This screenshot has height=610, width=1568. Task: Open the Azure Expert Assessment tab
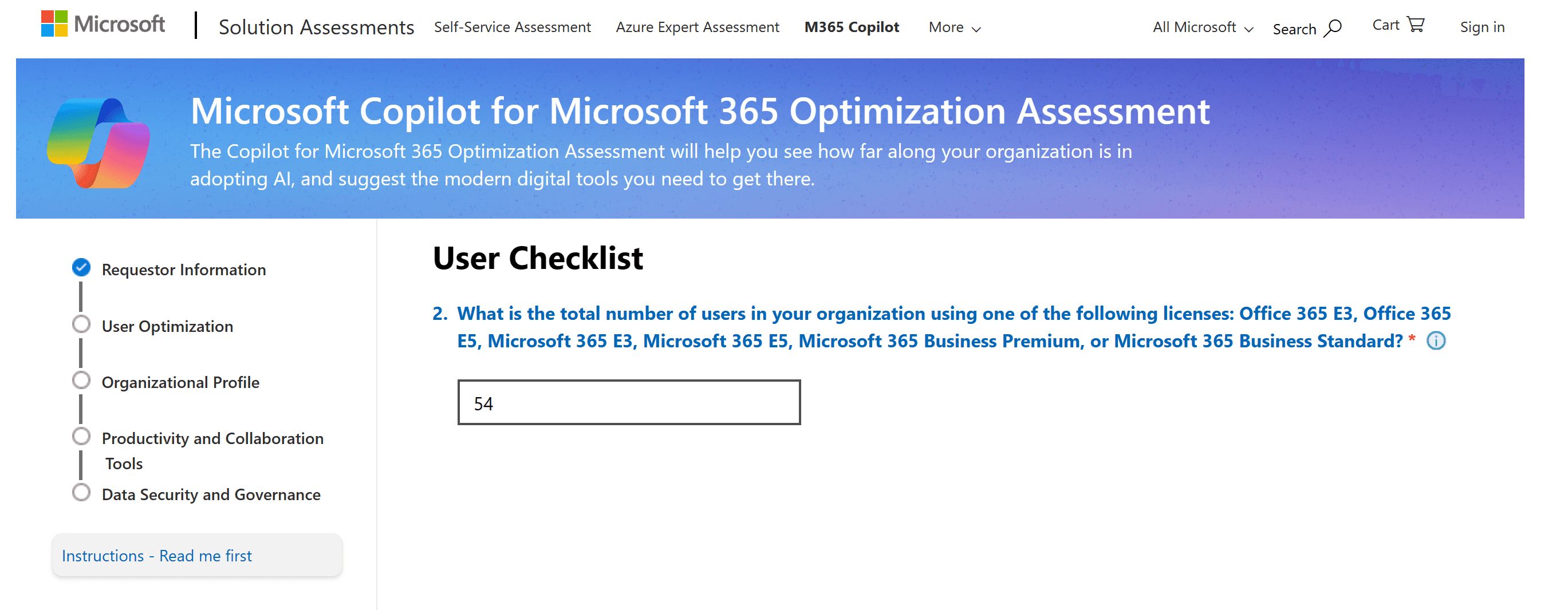(x=697, y=27)
